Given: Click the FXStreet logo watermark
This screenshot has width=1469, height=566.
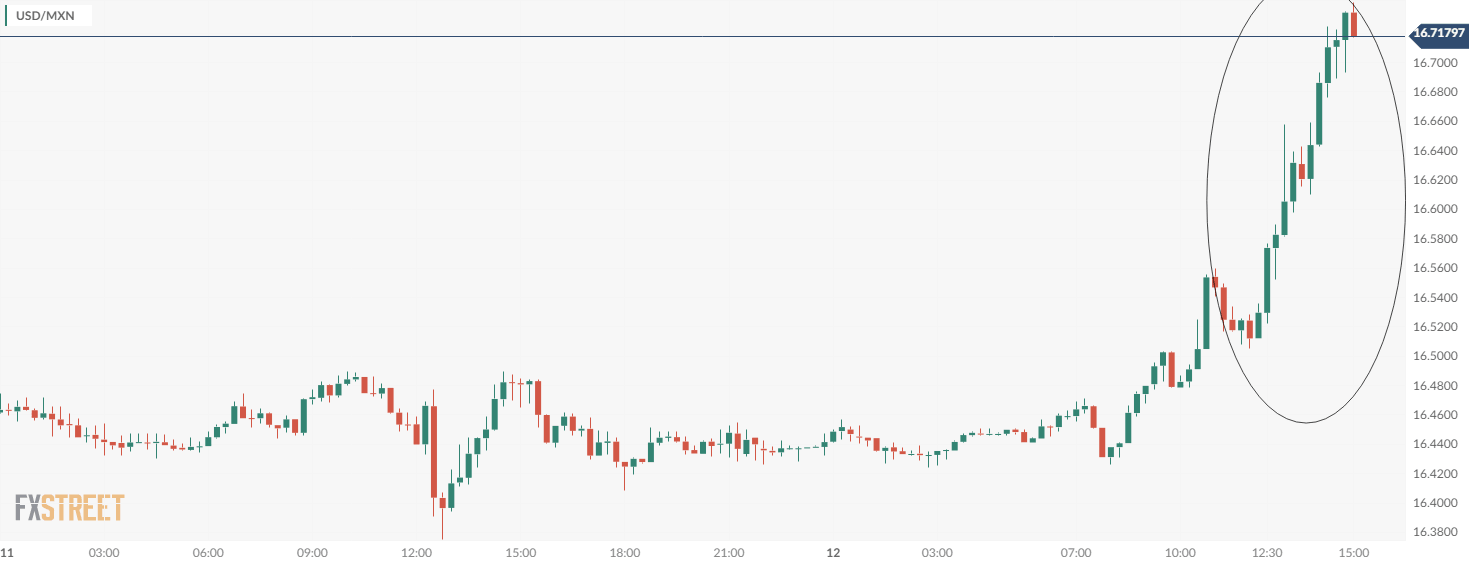Looking at the screenshot, I should pyautogui.click(x=69, y=508).
